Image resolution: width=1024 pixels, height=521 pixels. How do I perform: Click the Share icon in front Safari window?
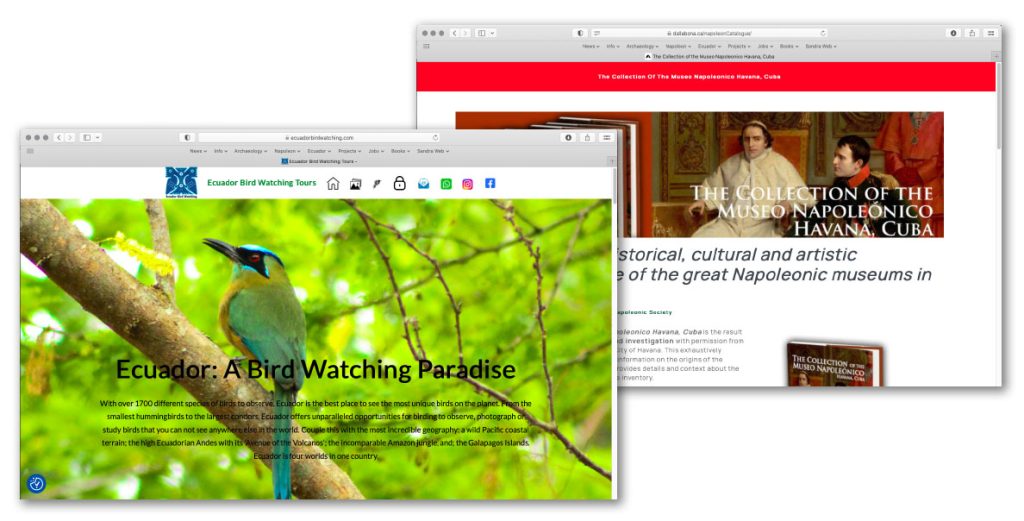[587, 138]
